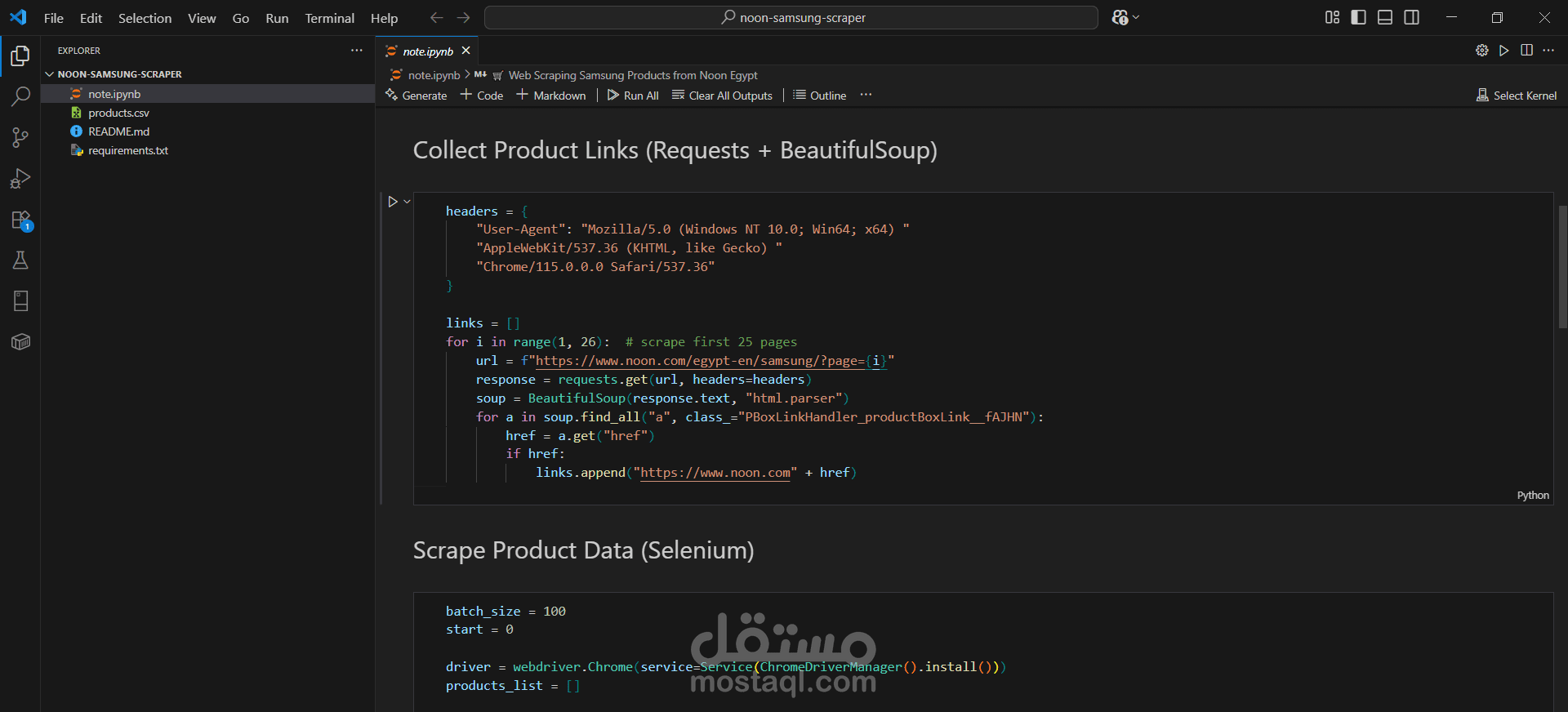Click the Python language label of cell

[1533, 496]
